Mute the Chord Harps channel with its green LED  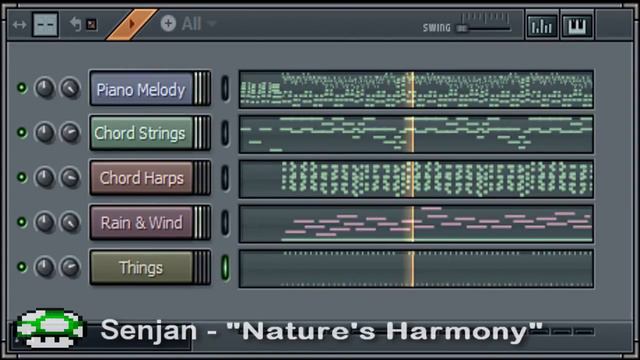coord(22,177)
